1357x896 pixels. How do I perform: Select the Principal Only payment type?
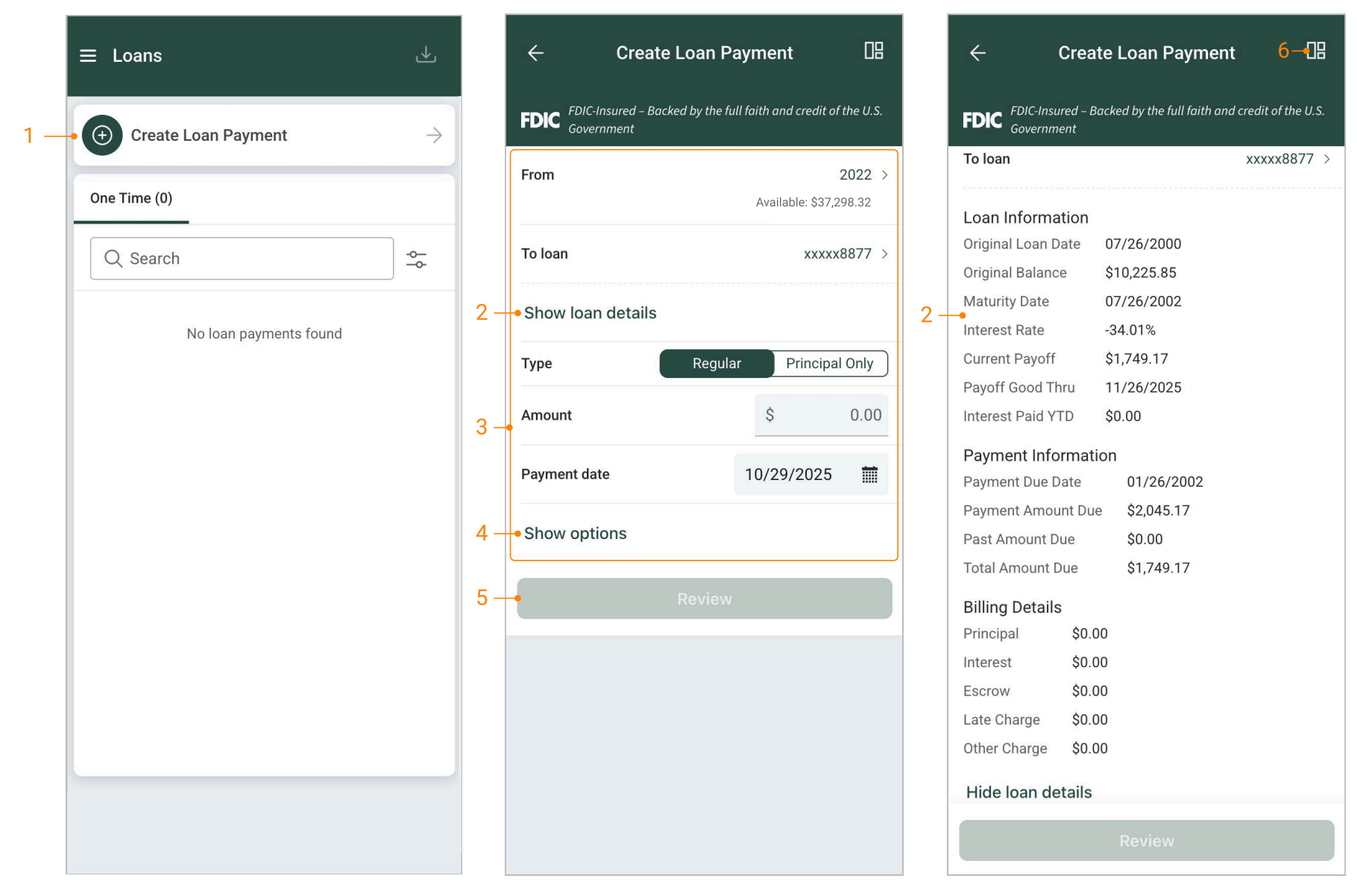[x=829, y=364]
